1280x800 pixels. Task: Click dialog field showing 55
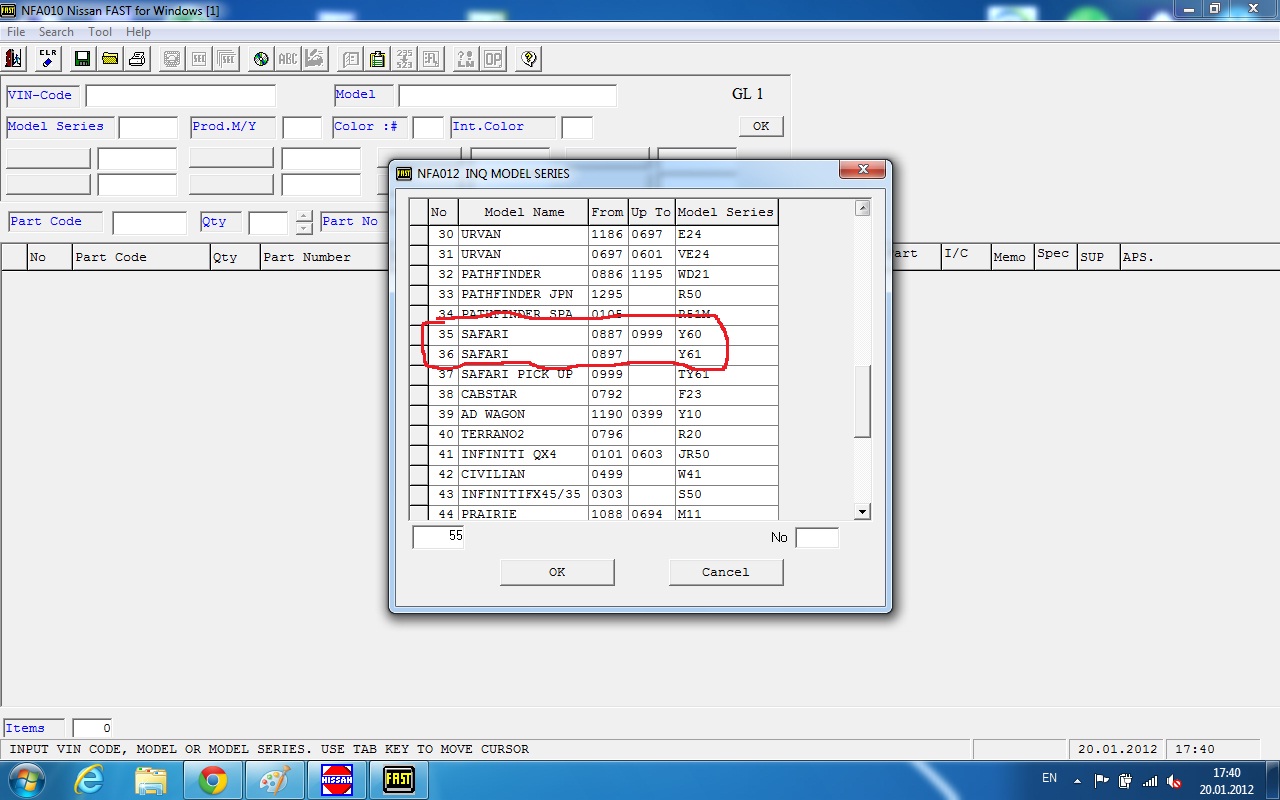pyautogui.click(x=438, y=537)
